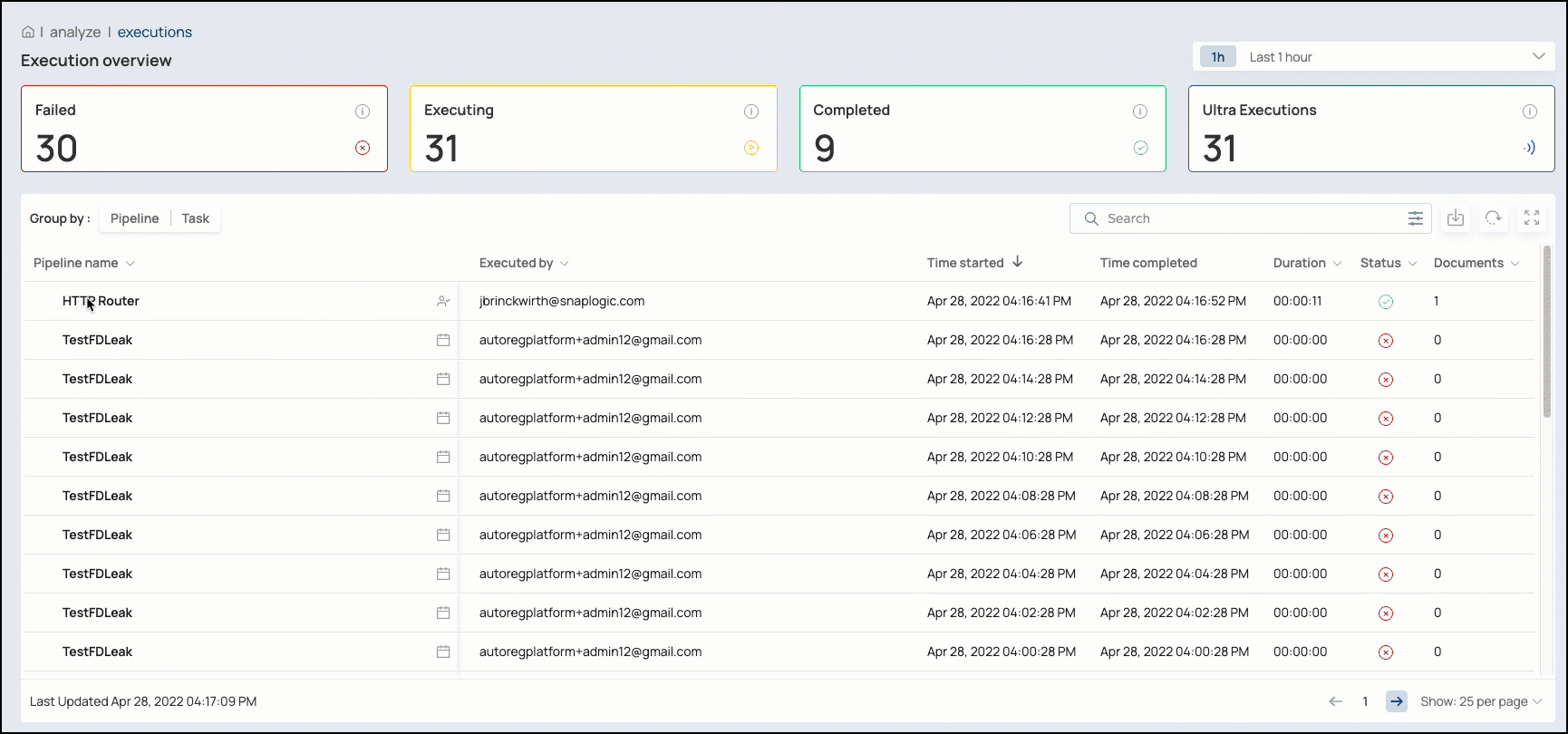1568x734 pixels.
Task: Click Last Updated timestamp text
Action: (x=143, y=701)
